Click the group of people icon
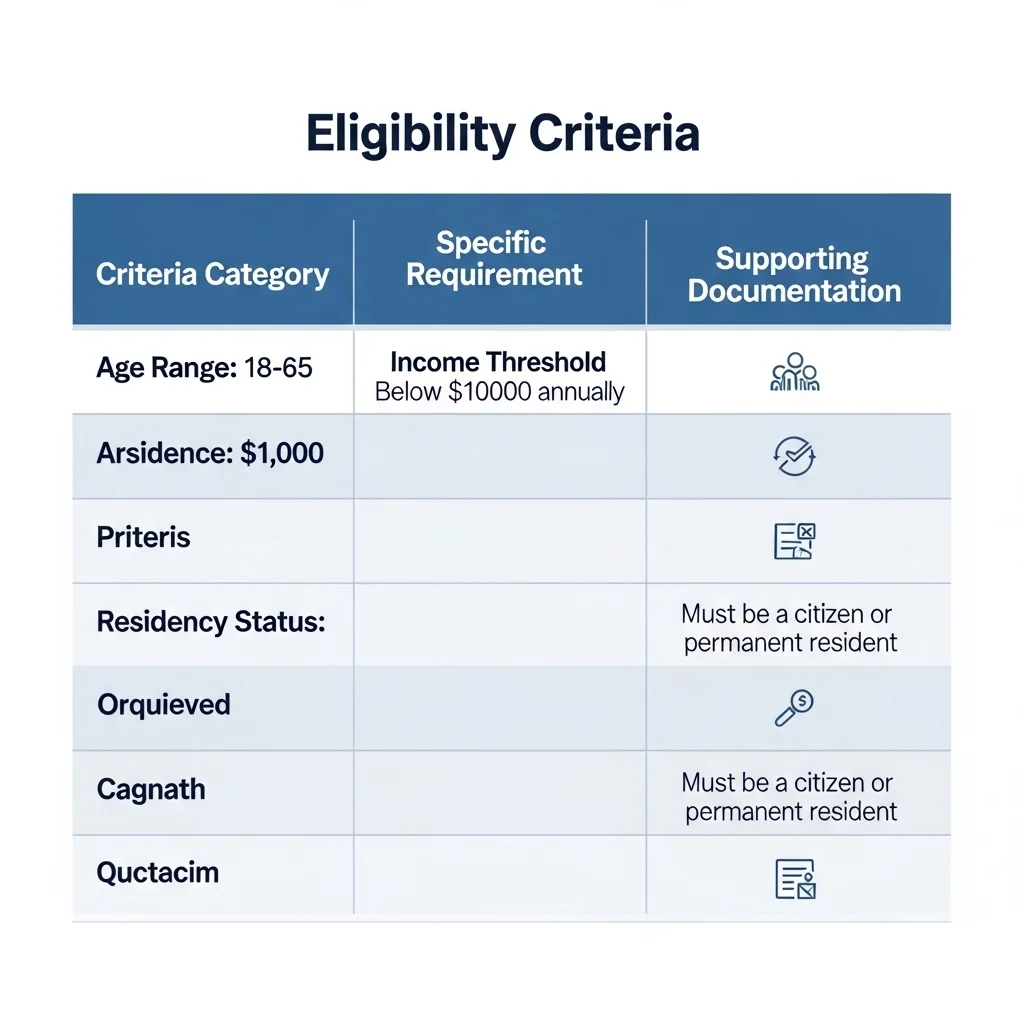Screen dimensions: 1024x1024 795,371
